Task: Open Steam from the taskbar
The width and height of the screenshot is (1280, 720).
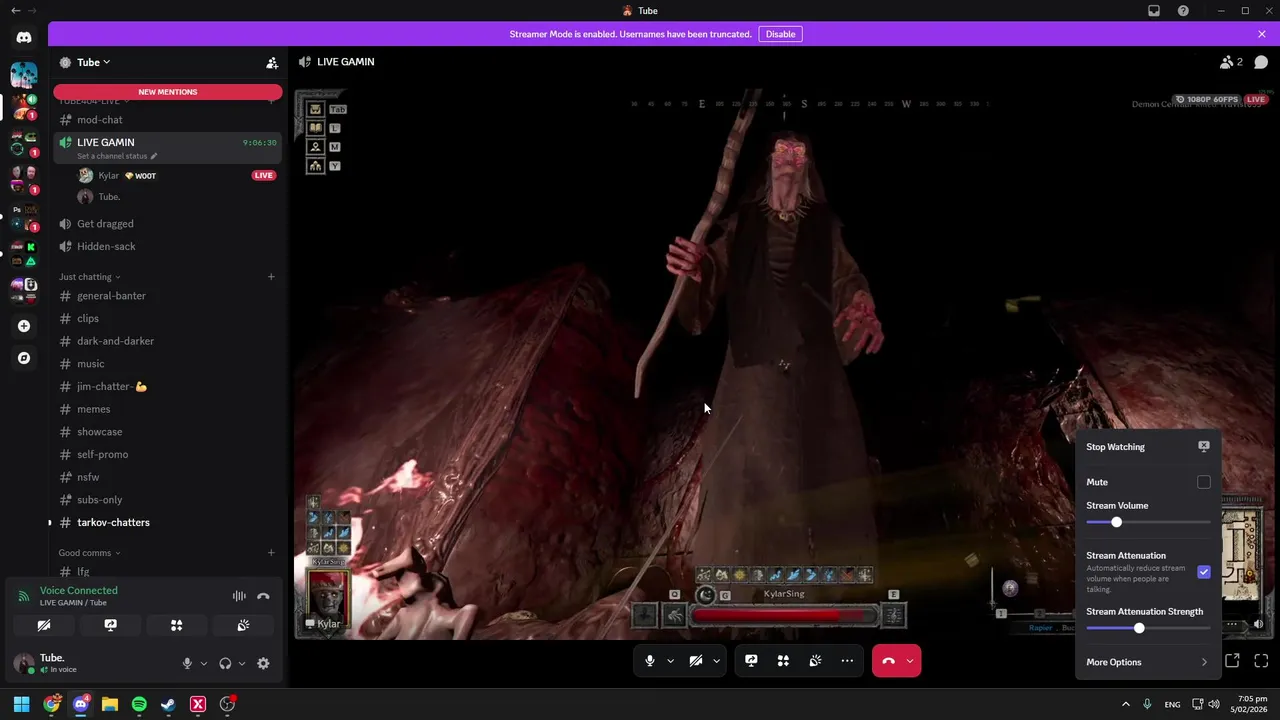Action: point(168,704)
